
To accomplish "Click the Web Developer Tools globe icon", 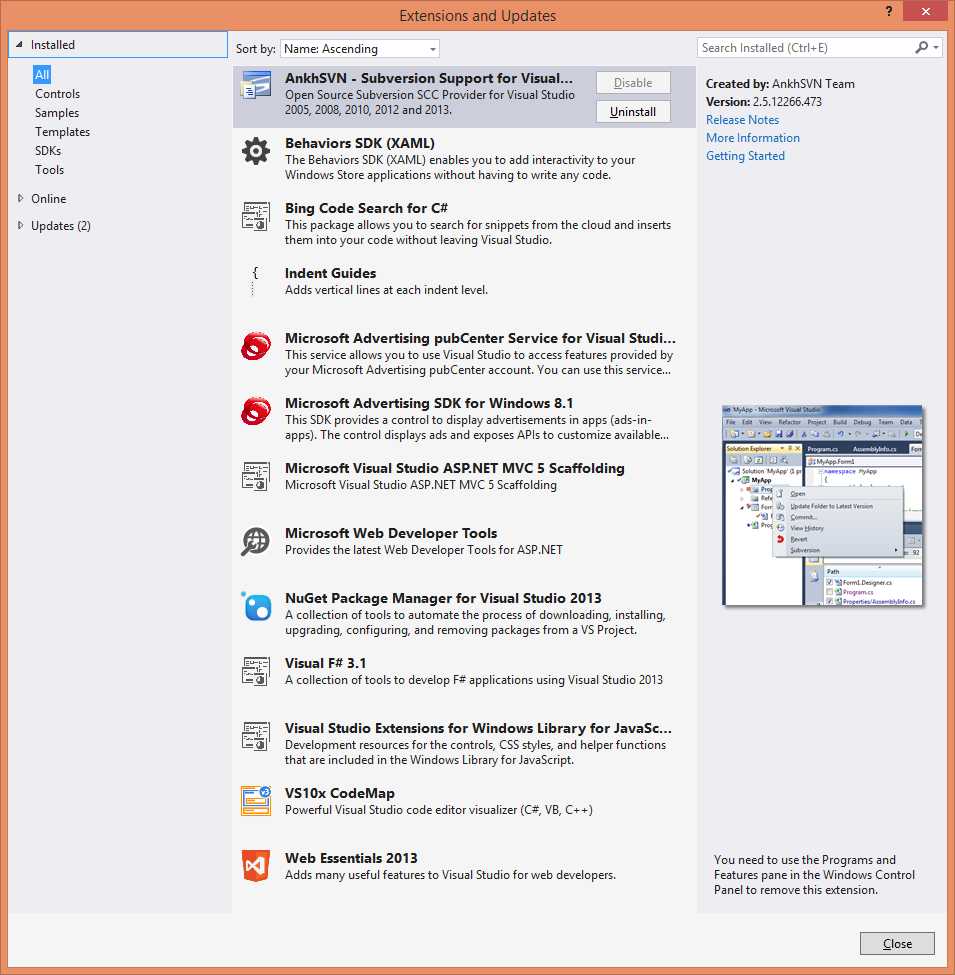I will tap(256, 540).
